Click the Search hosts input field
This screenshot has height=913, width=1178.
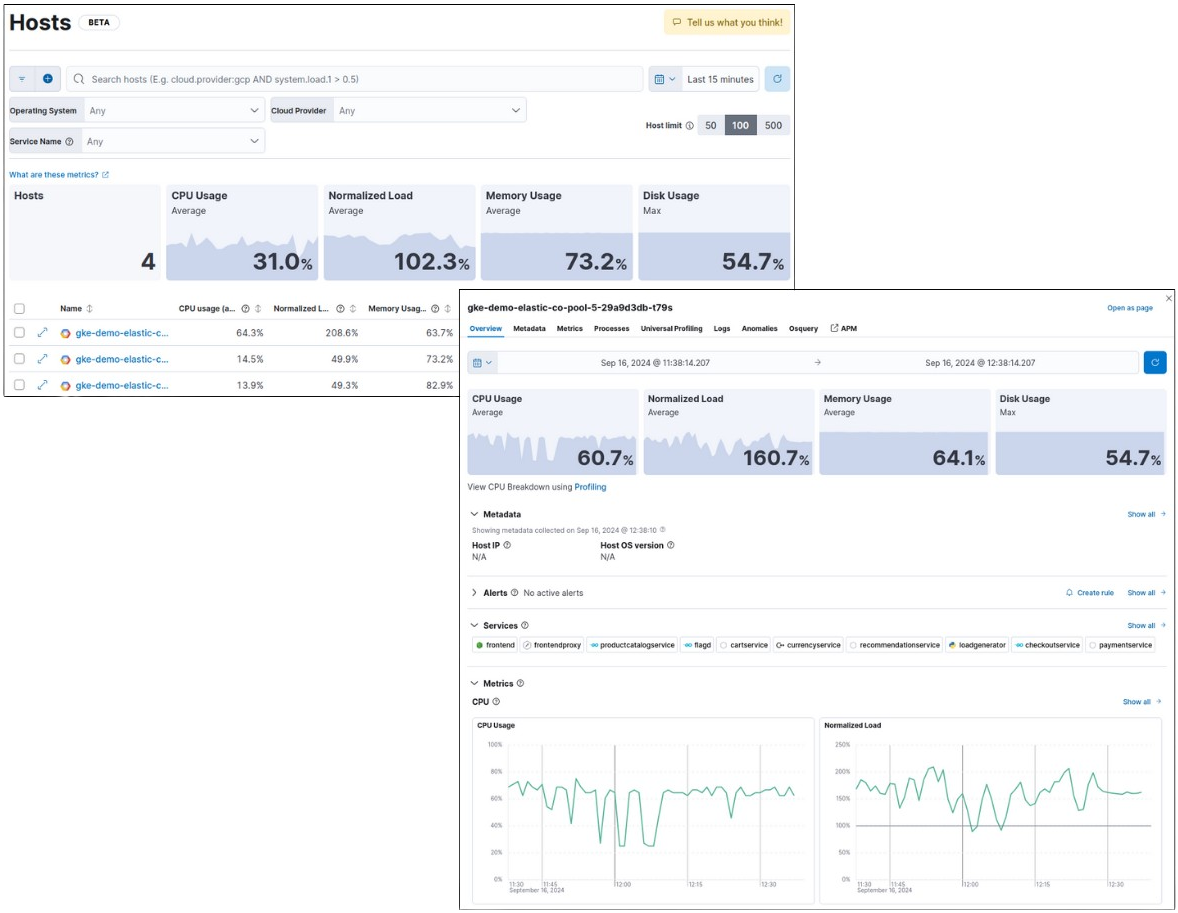click(360, 79)
